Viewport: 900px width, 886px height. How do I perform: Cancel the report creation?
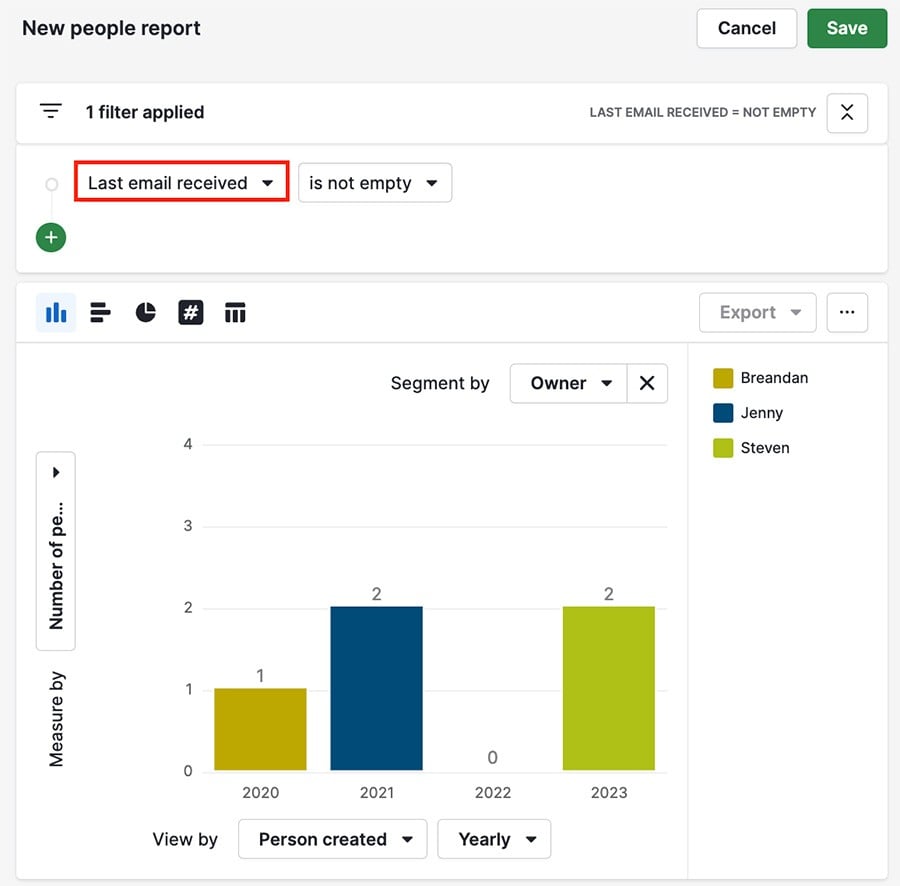(746, 28)
